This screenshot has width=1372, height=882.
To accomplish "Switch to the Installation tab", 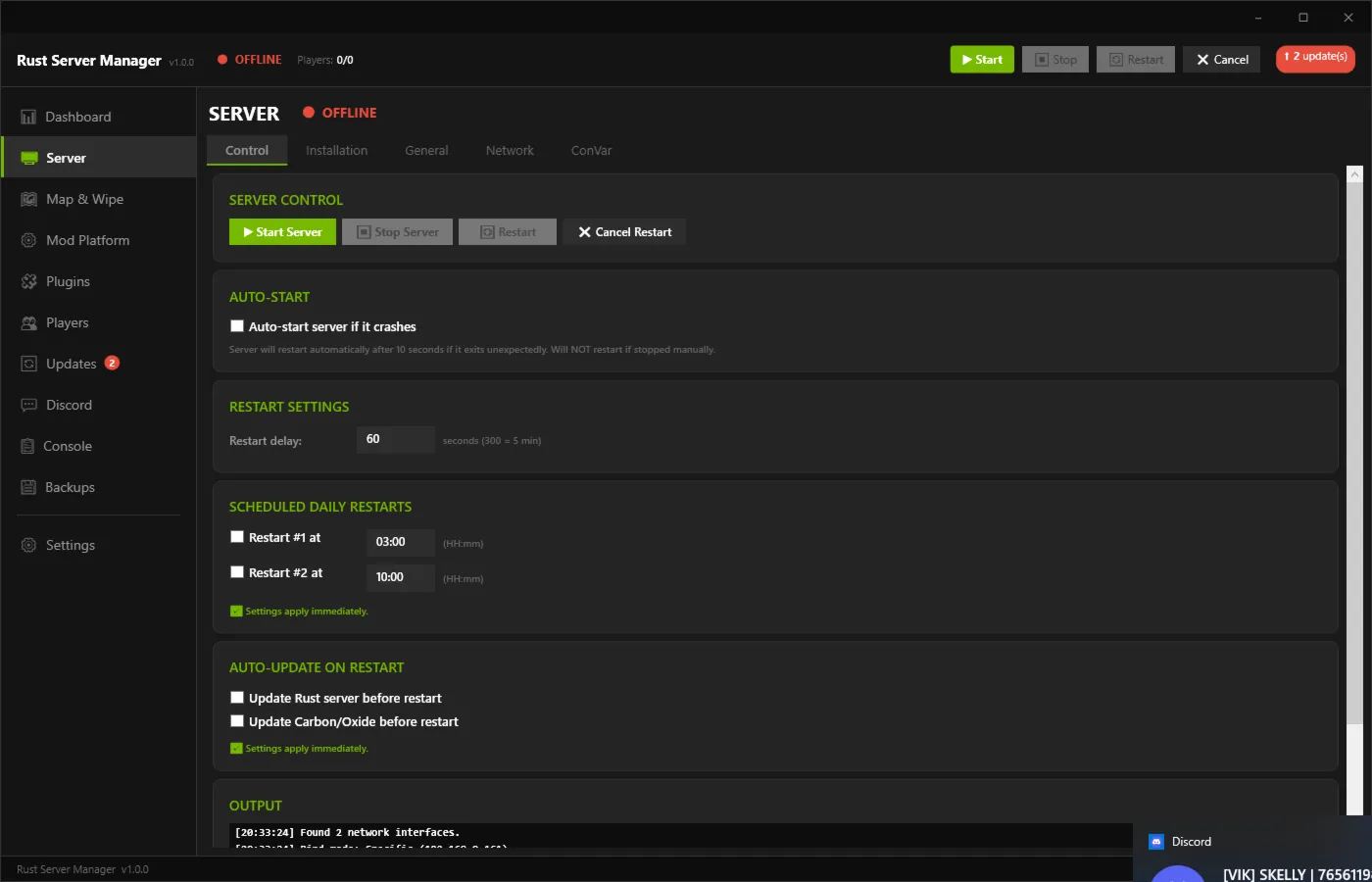I will (336, 150).
